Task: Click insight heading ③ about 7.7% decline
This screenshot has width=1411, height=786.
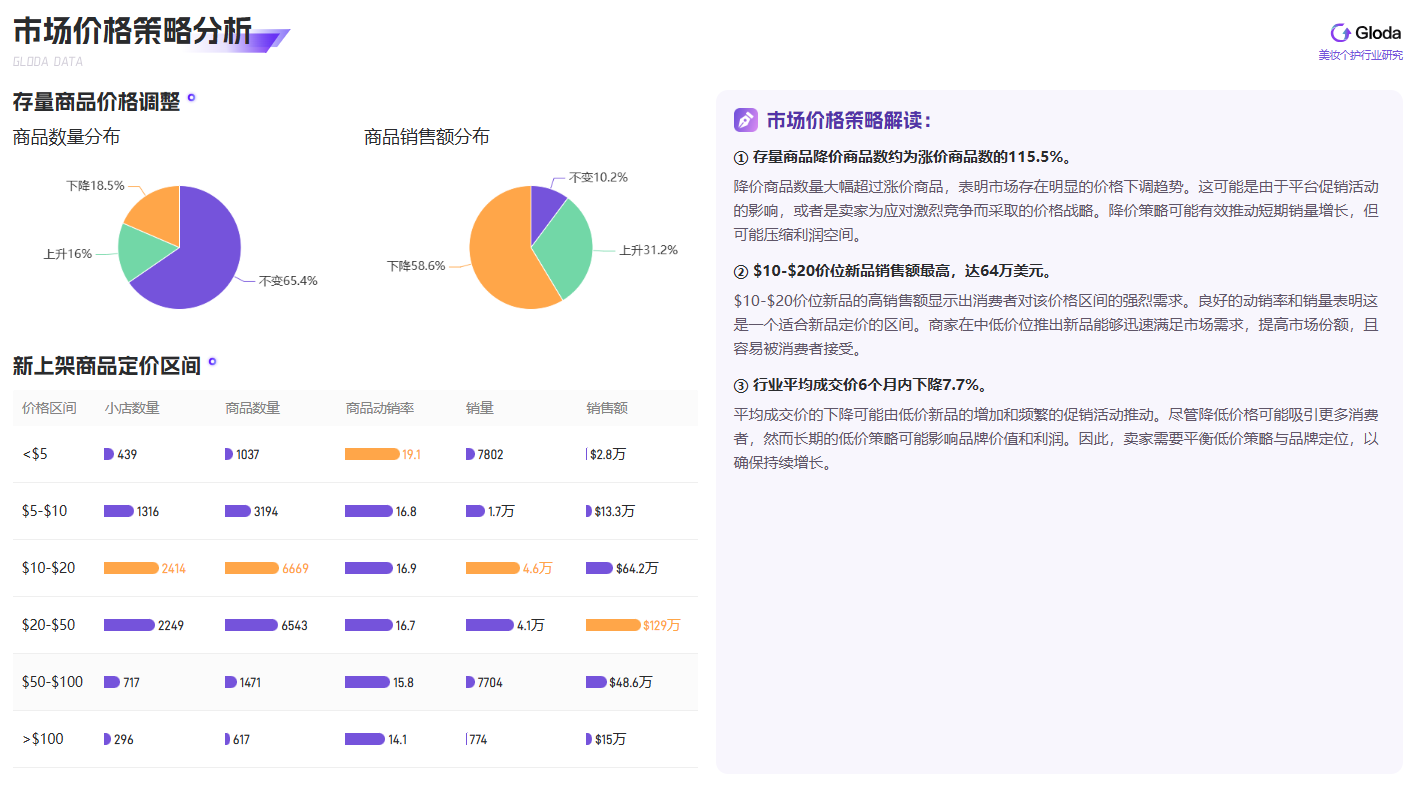Action: coord(862,385)
